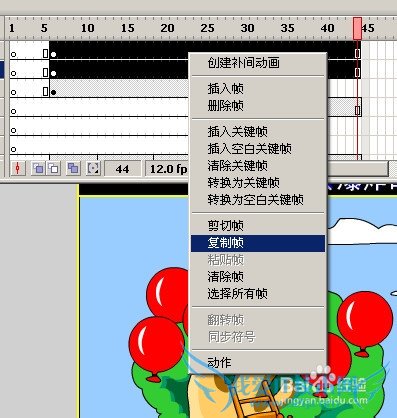Image resolution: width=397 pixels, height=418 pixels.
Task: Select 创建补间动画 in context menu
Action: click(x=258, y=63)
